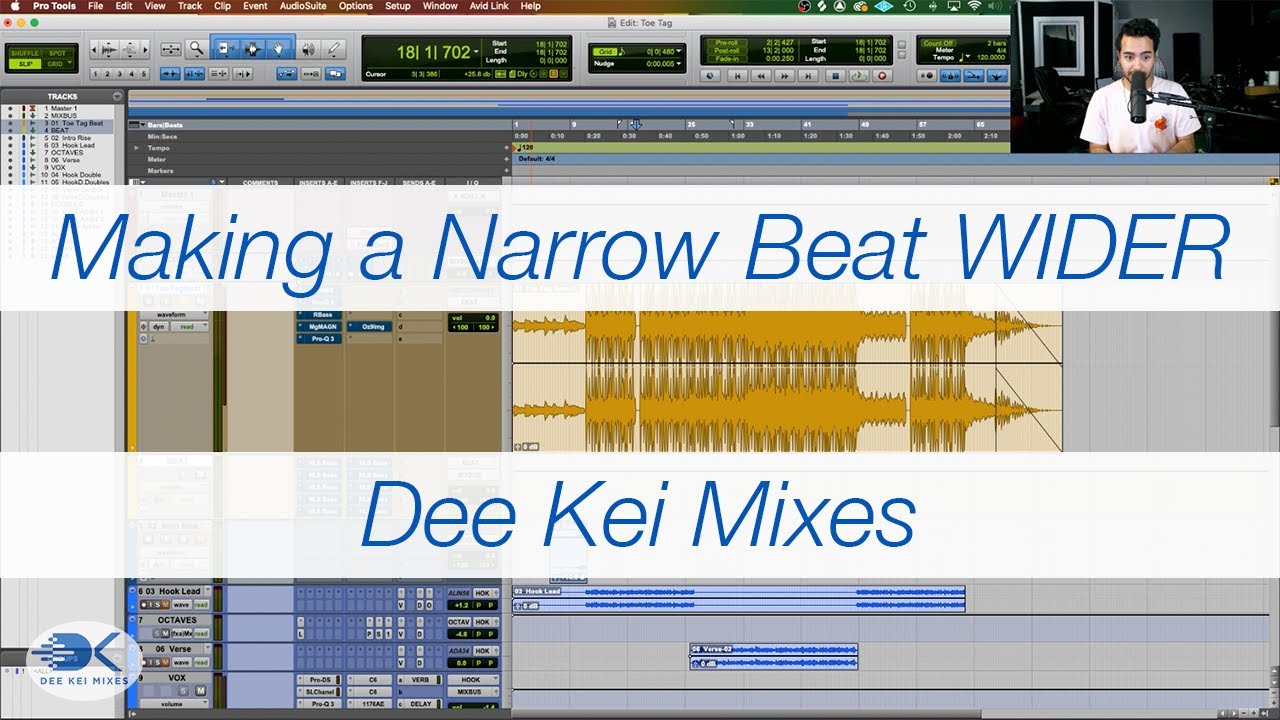The image size is (1280, 720).
Task: Open the Setup menu
Action: pyautogui.click(x=398, y=6)
